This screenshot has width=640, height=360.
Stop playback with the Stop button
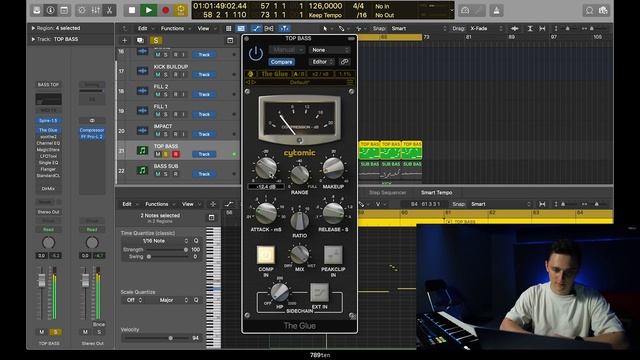click(x=131, y=10)
